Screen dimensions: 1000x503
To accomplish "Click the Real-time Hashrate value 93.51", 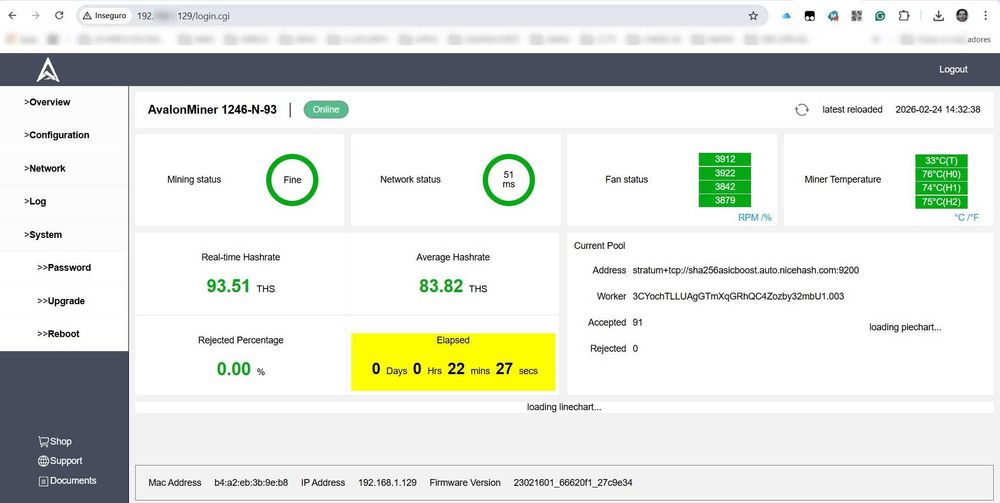I will point(228,286).
